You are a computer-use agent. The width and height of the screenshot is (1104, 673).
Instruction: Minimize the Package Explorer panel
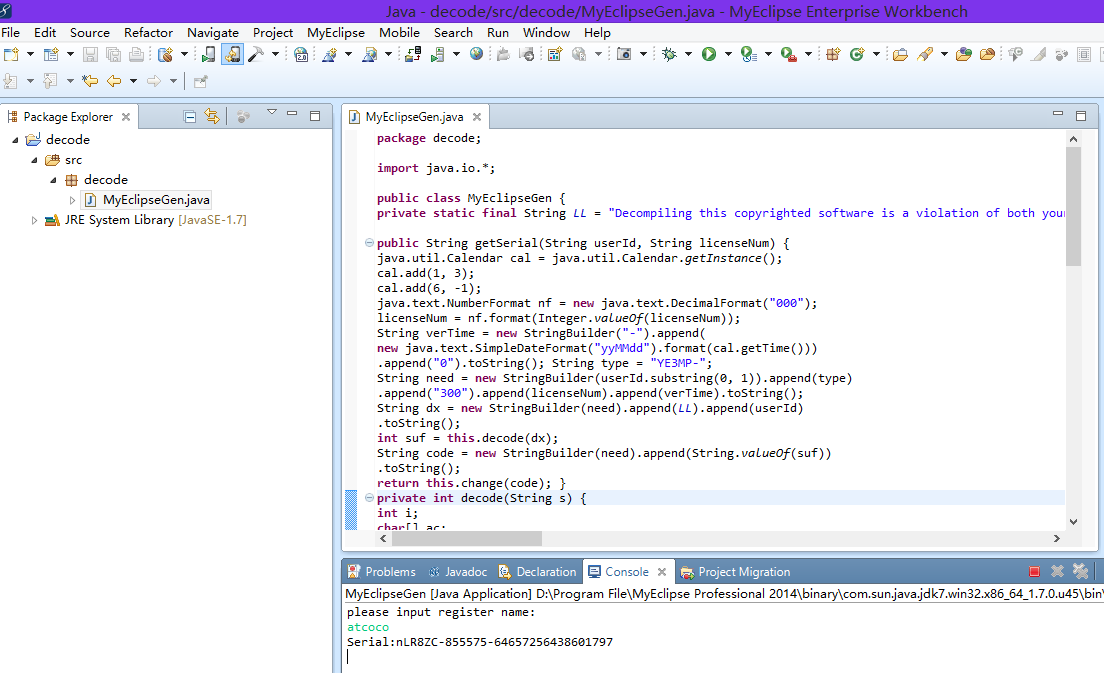292,113
